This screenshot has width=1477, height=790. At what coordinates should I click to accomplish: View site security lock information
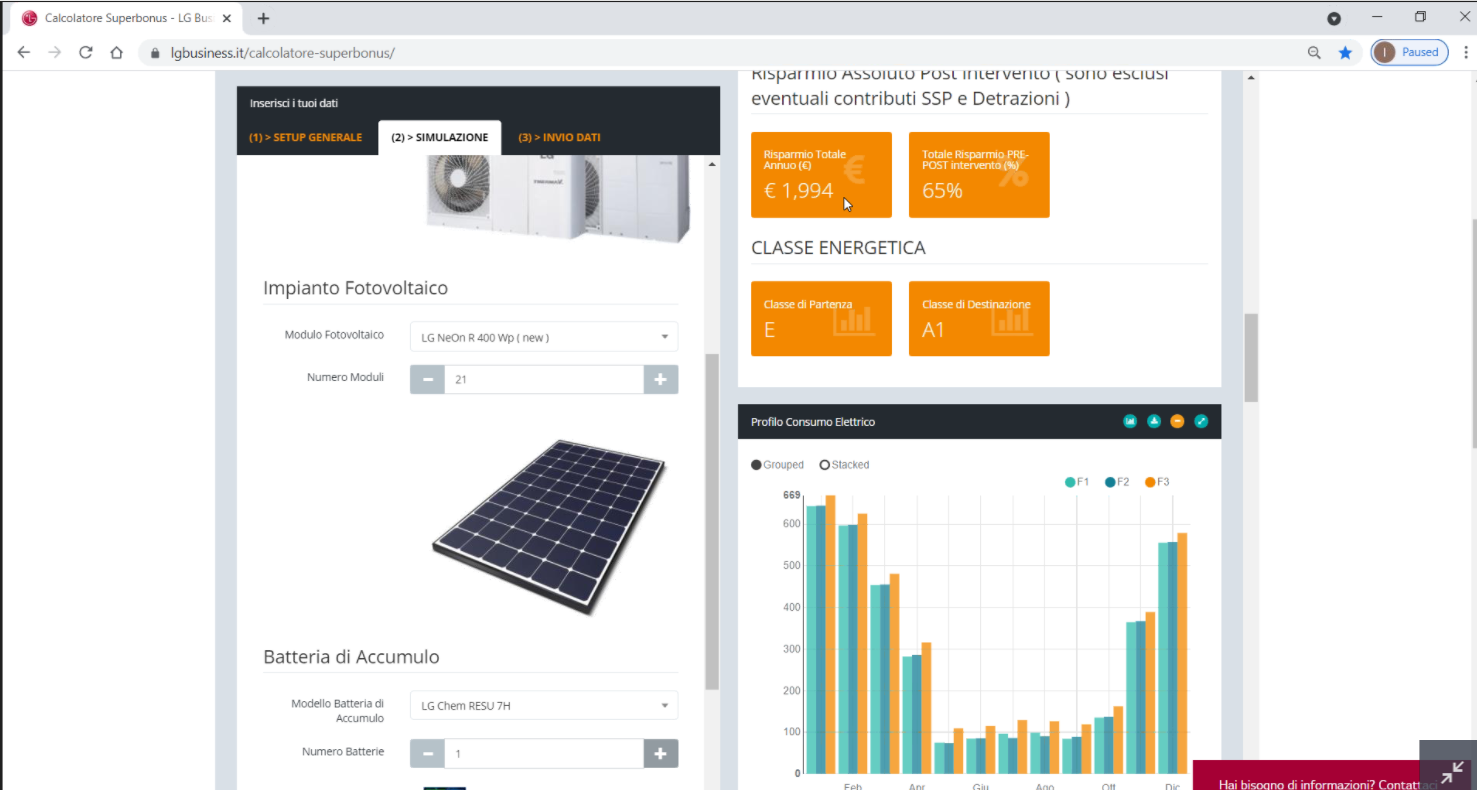(x=155, y=52)
